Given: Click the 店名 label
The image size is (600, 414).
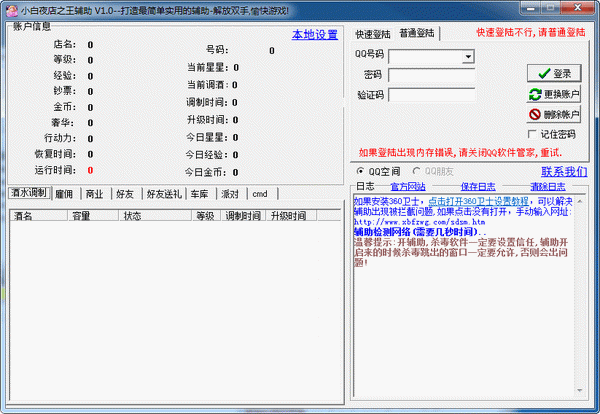Looking at the screenshot, I should coord(65,44).
